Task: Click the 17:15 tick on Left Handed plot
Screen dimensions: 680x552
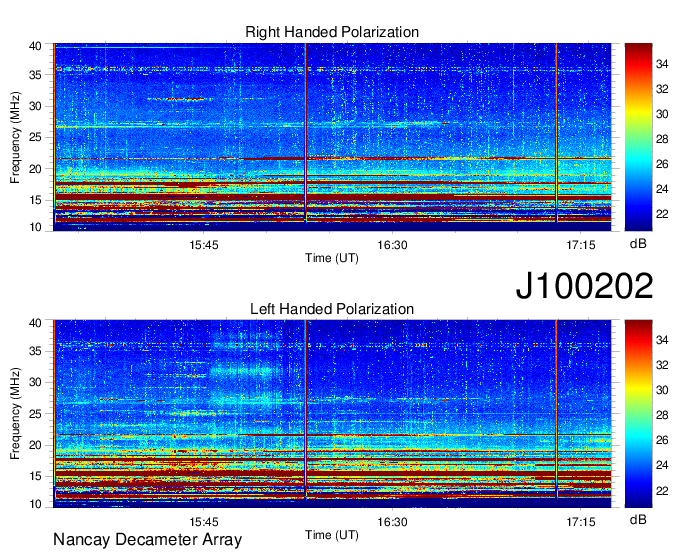Action: [581, 522]
